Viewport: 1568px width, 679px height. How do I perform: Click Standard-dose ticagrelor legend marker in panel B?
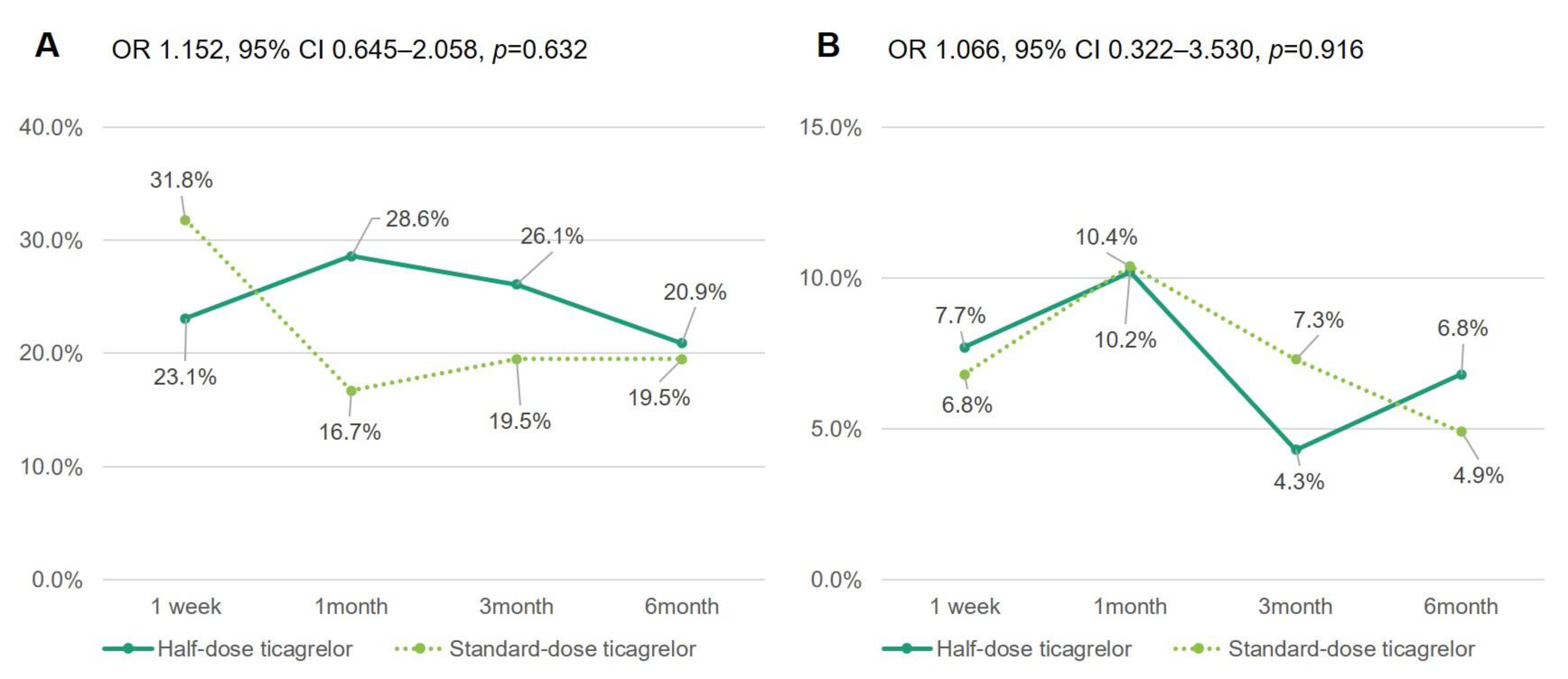[1197, 648]
